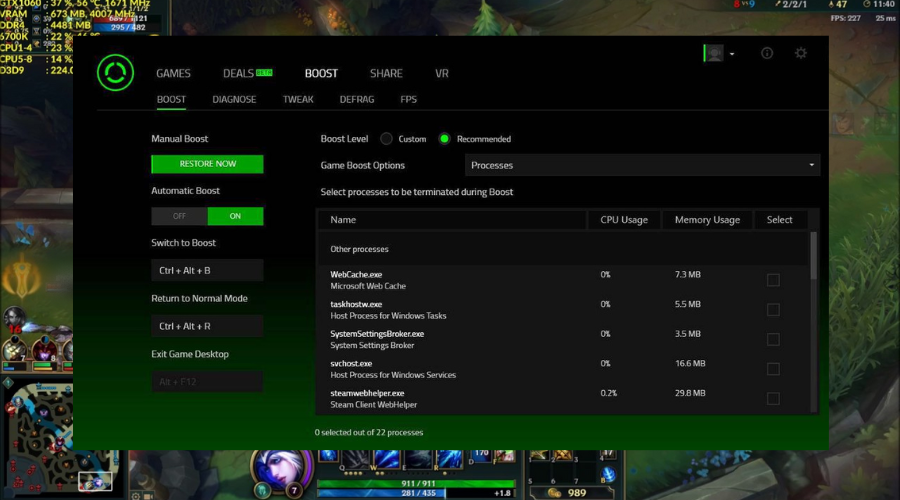900x500 pixels.
Task: Click the Razer Cortex green logo
Action: pyautogui.click(x=115, y=73)
